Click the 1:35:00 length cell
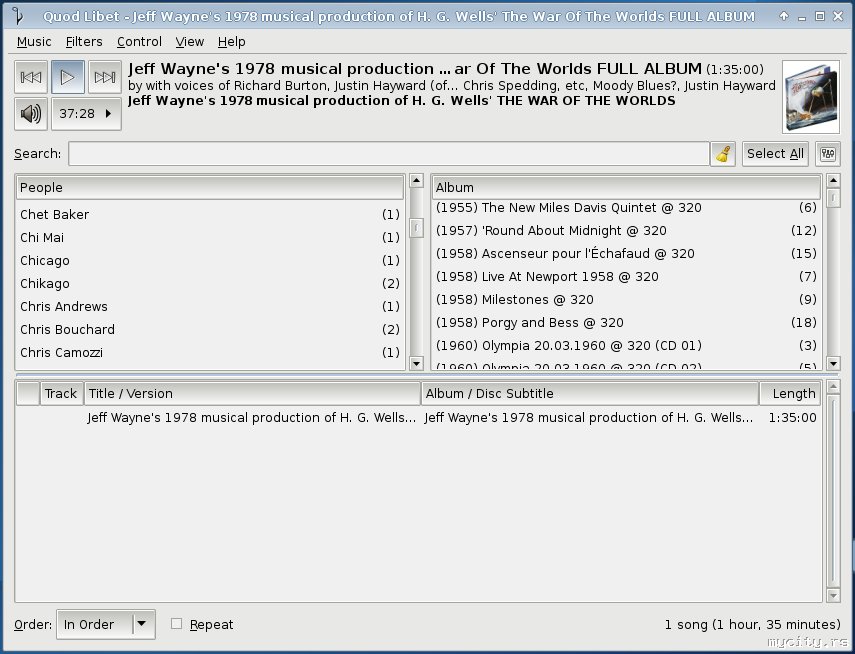The width and height of the screenshot is (855, 654). [x=792, y=418]
